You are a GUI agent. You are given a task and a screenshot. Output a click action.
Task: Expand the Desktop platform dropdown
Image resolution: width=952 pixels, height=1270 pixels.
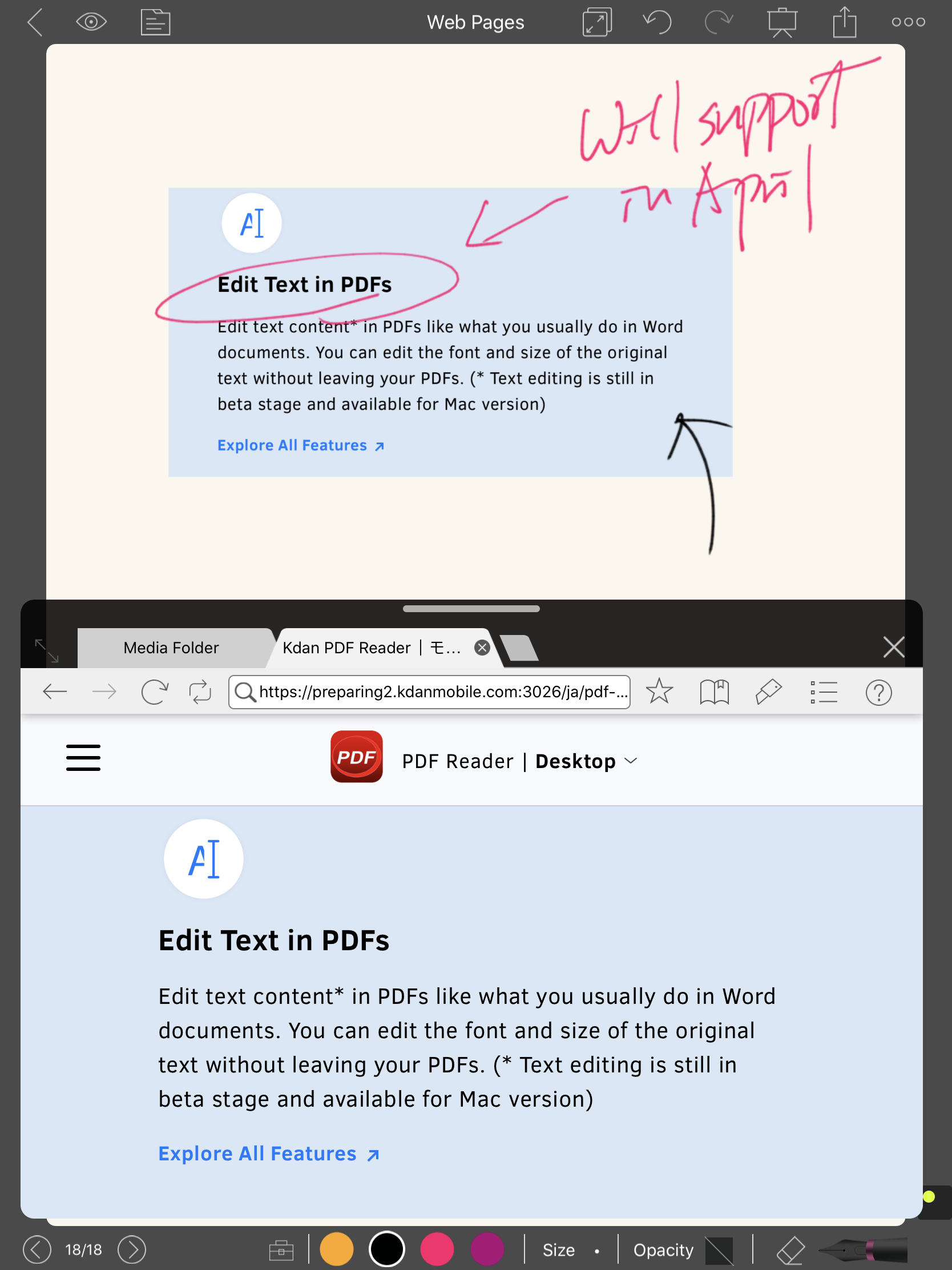pos(587,761)
